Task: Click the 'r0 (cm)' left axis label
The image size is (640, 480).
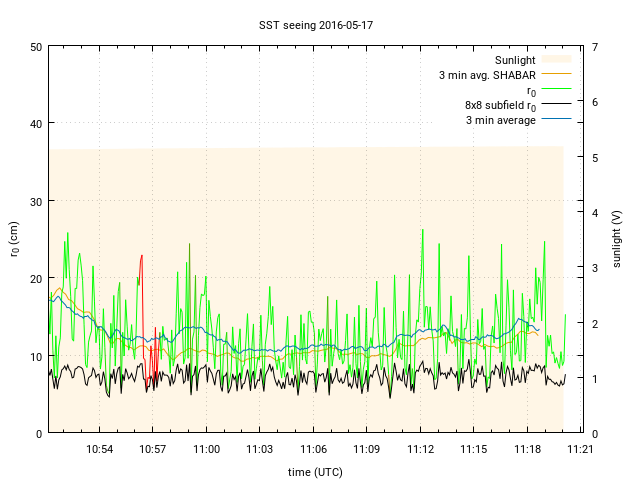Action: tap(14, 239)
